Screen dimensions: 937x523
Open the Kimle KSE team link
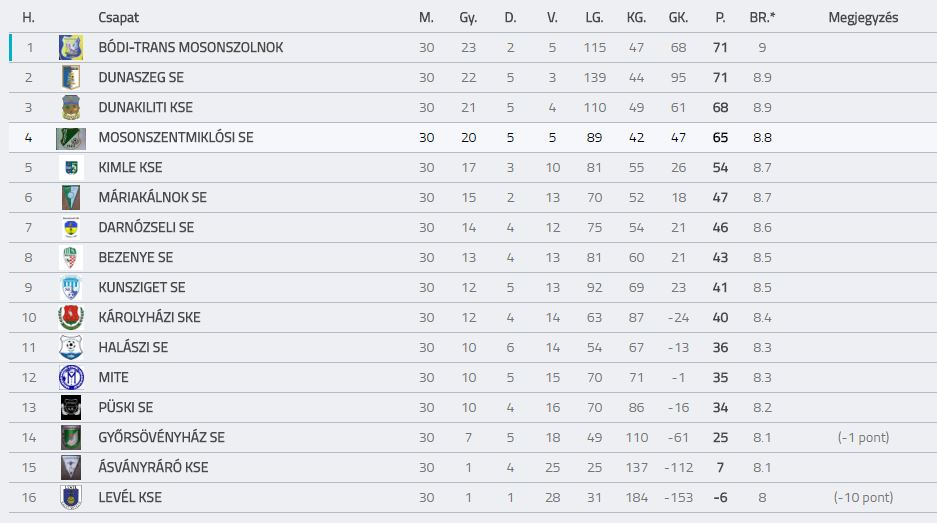tap(130, 167)
